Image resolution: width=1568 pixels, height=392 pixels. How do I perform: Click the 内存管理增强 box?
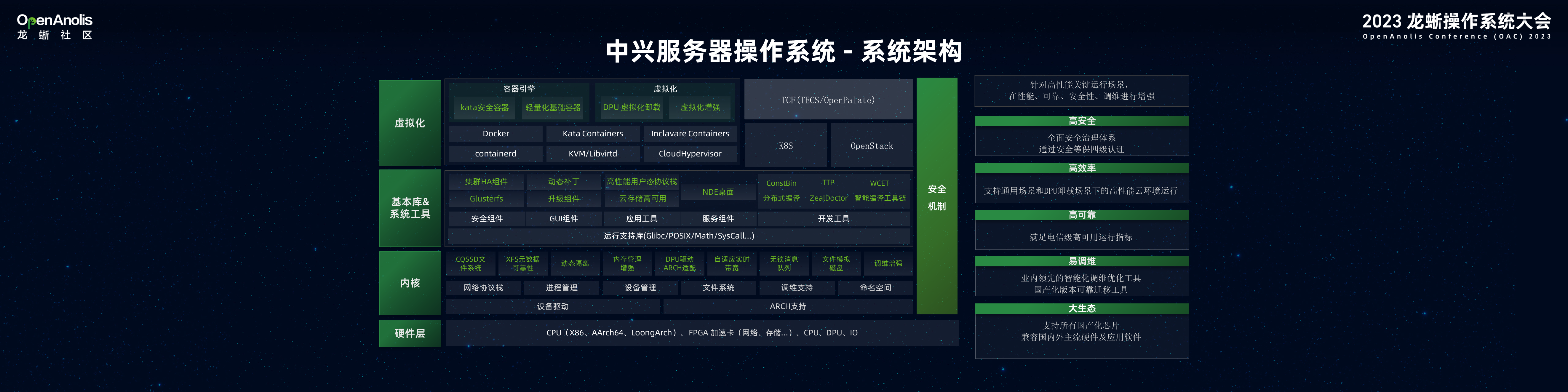coord(627,264)
